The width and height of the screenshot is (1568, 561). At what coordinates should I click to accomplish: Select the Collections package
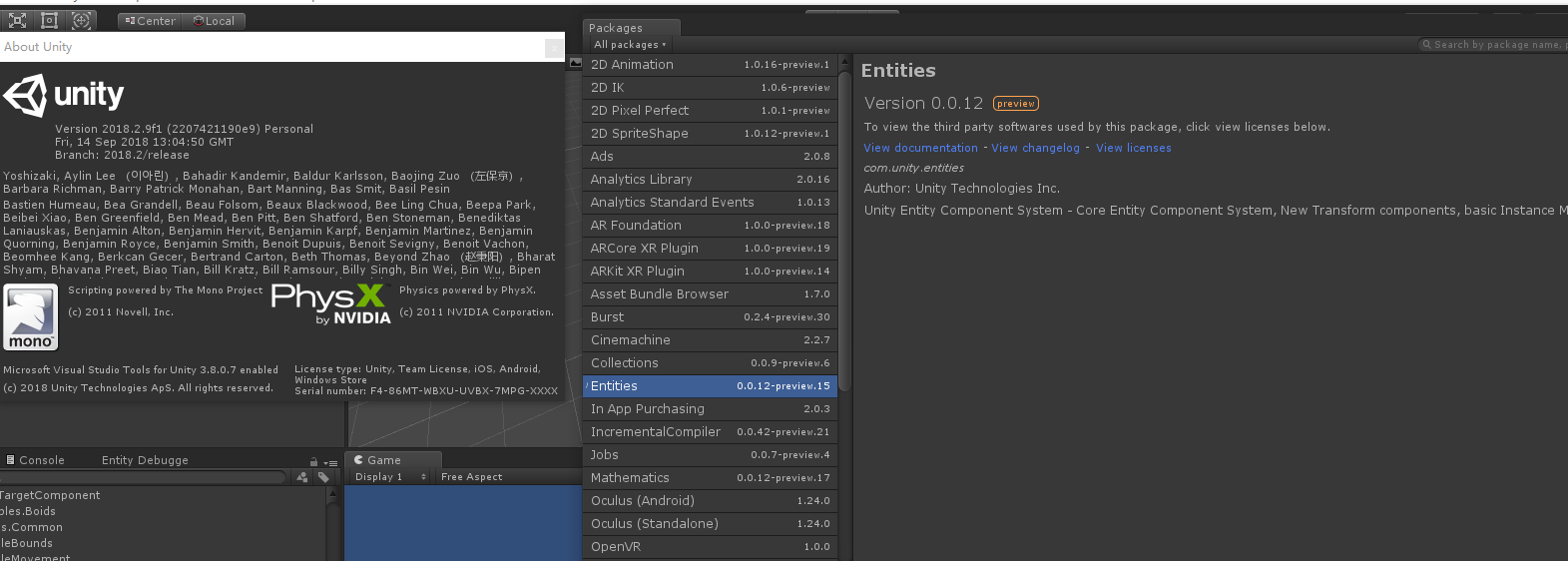(710, 363)
